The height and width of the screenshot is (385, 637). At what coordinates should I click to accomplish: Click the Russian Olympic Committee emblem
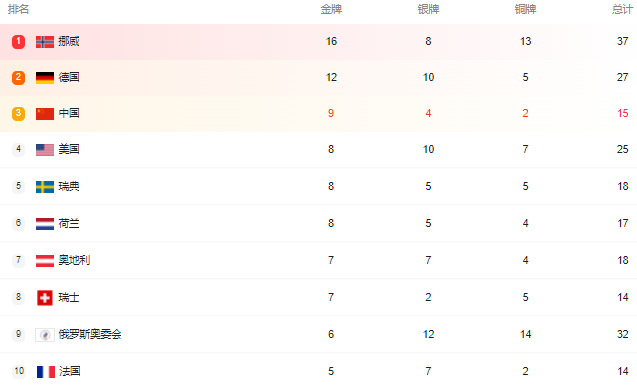tap(45, 335)
